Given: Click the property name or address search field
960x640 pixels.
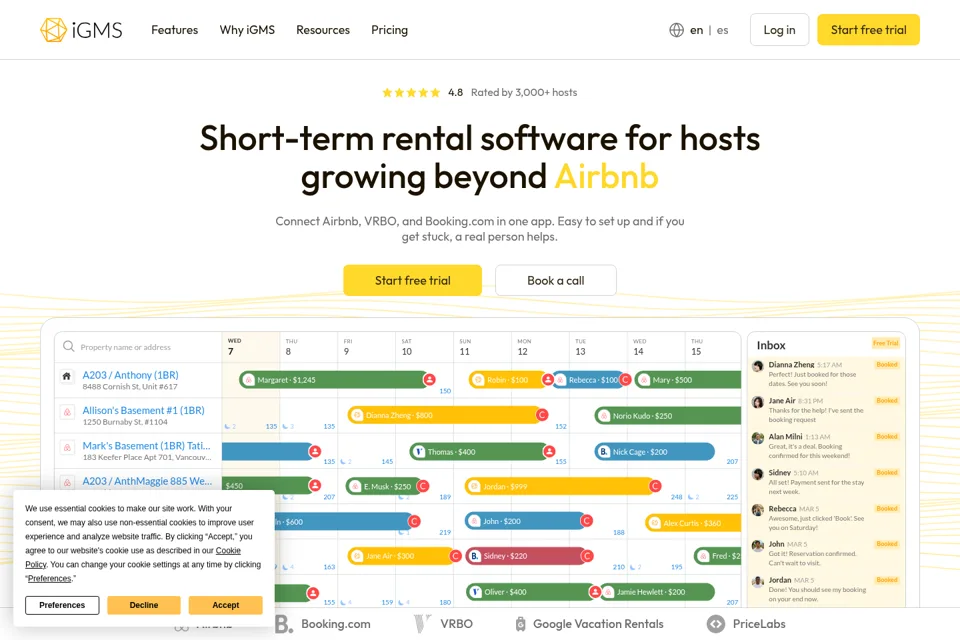Looking at the screenshot, I should coord(138,347).
